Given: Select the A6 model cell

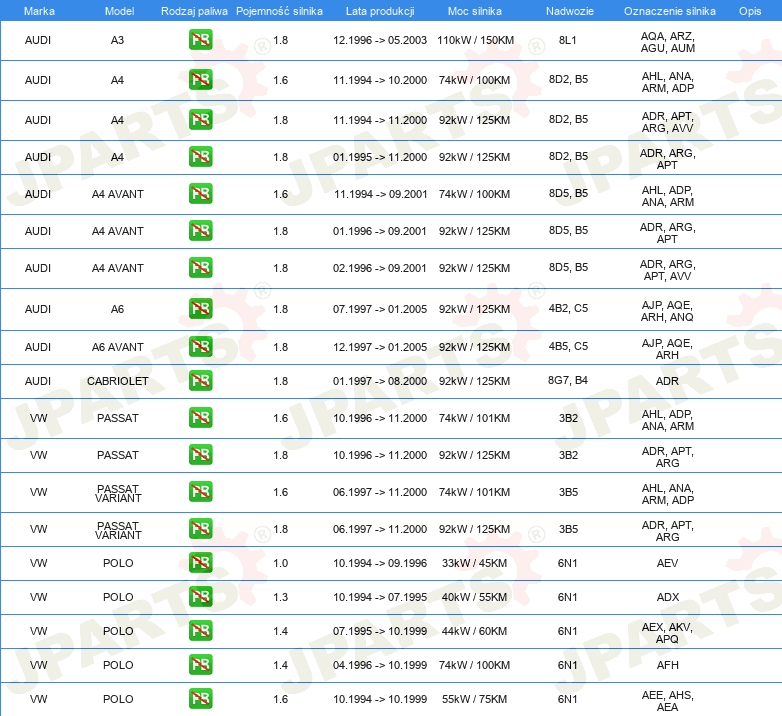Looking at the screenshot, I should (117, 309).
